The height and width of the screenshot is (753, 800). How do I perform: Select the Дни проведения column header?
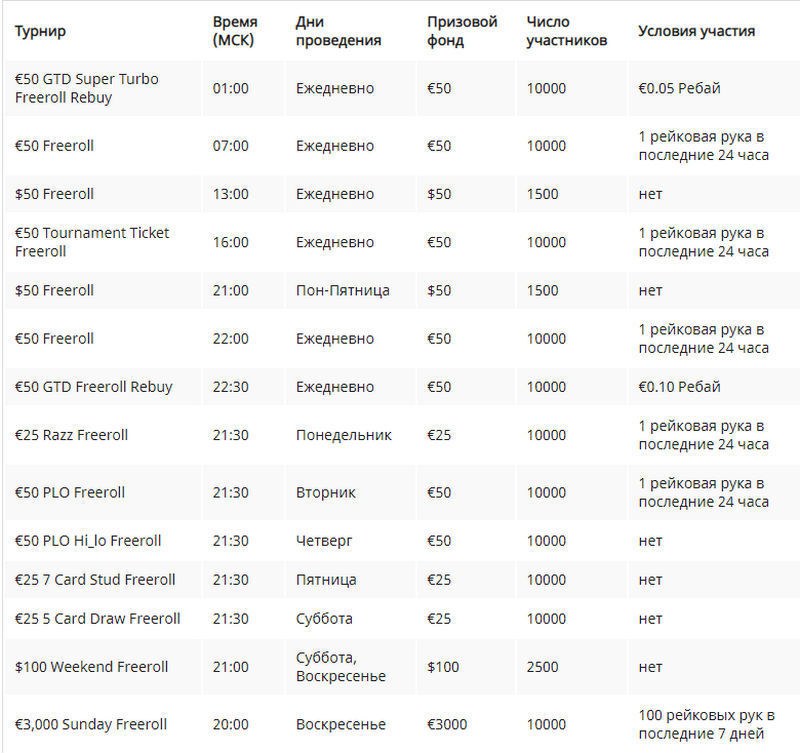click(x=338, y=31)
